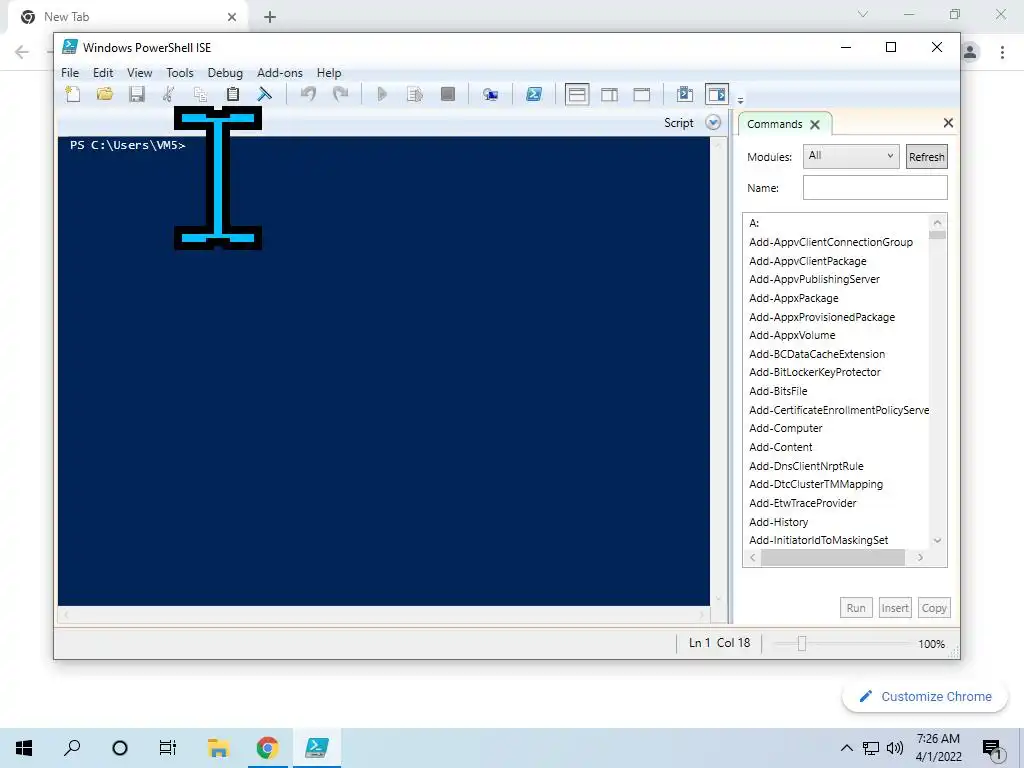Screen dimensions: 1024x768
Task: Select Add-BCDataCacheExtension command
Action: 817,355
